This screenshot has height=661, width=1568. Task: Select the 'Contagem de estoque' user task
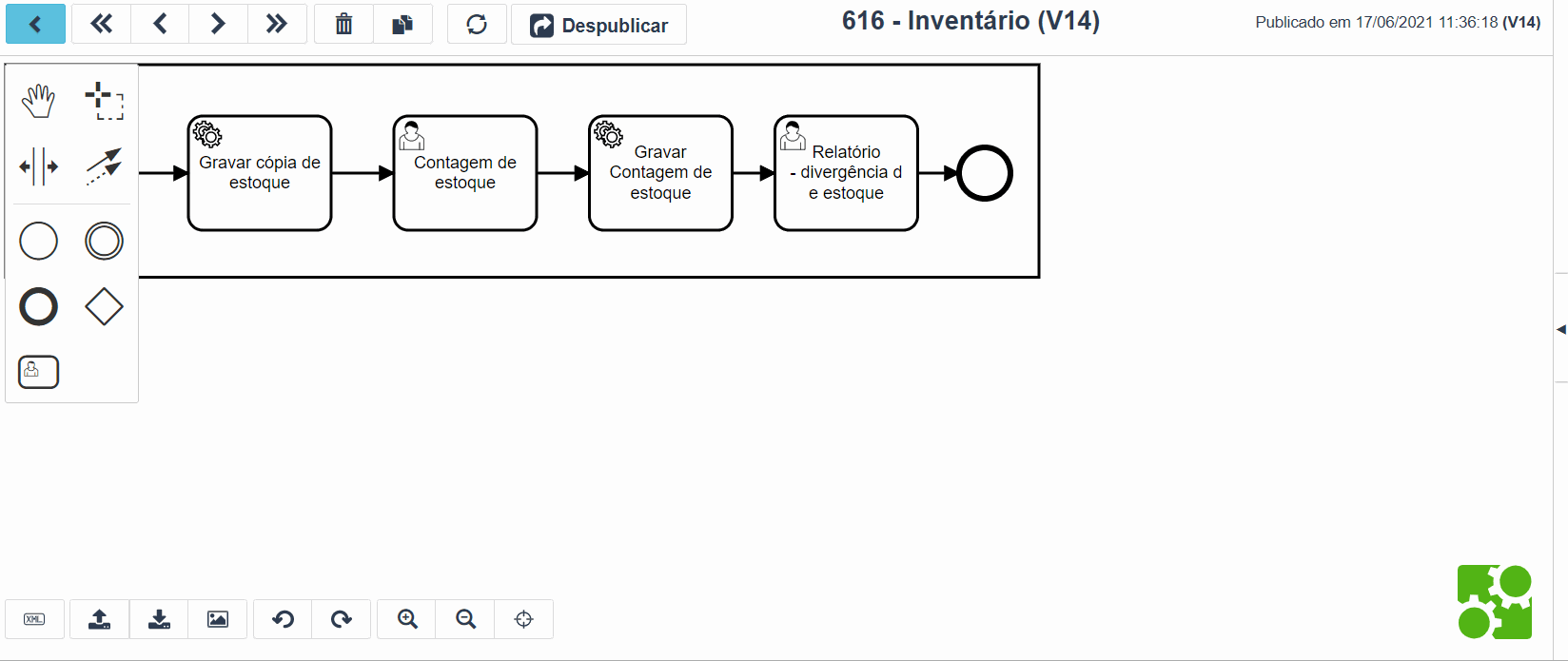pos(465,173)
